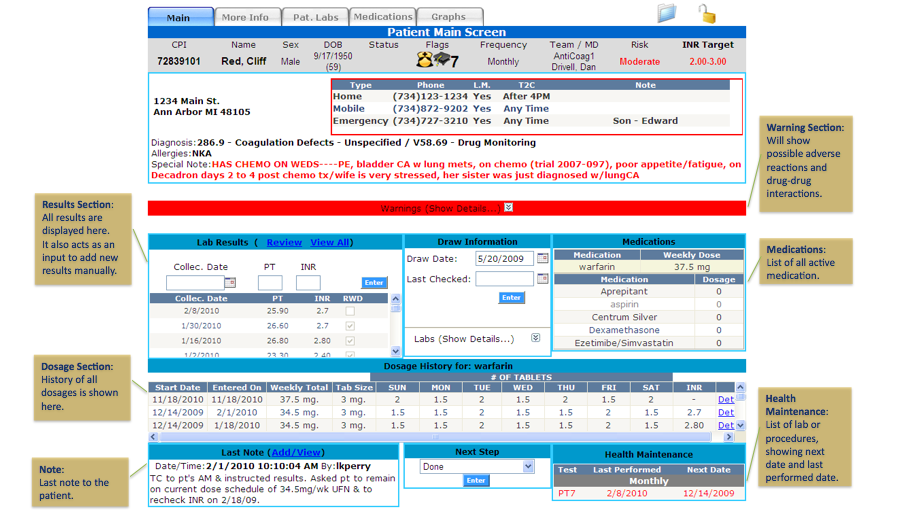This screenshot has width=900, height=518.
Task: Click the PT7 health maintenance test row
Action: click(649, 493)
